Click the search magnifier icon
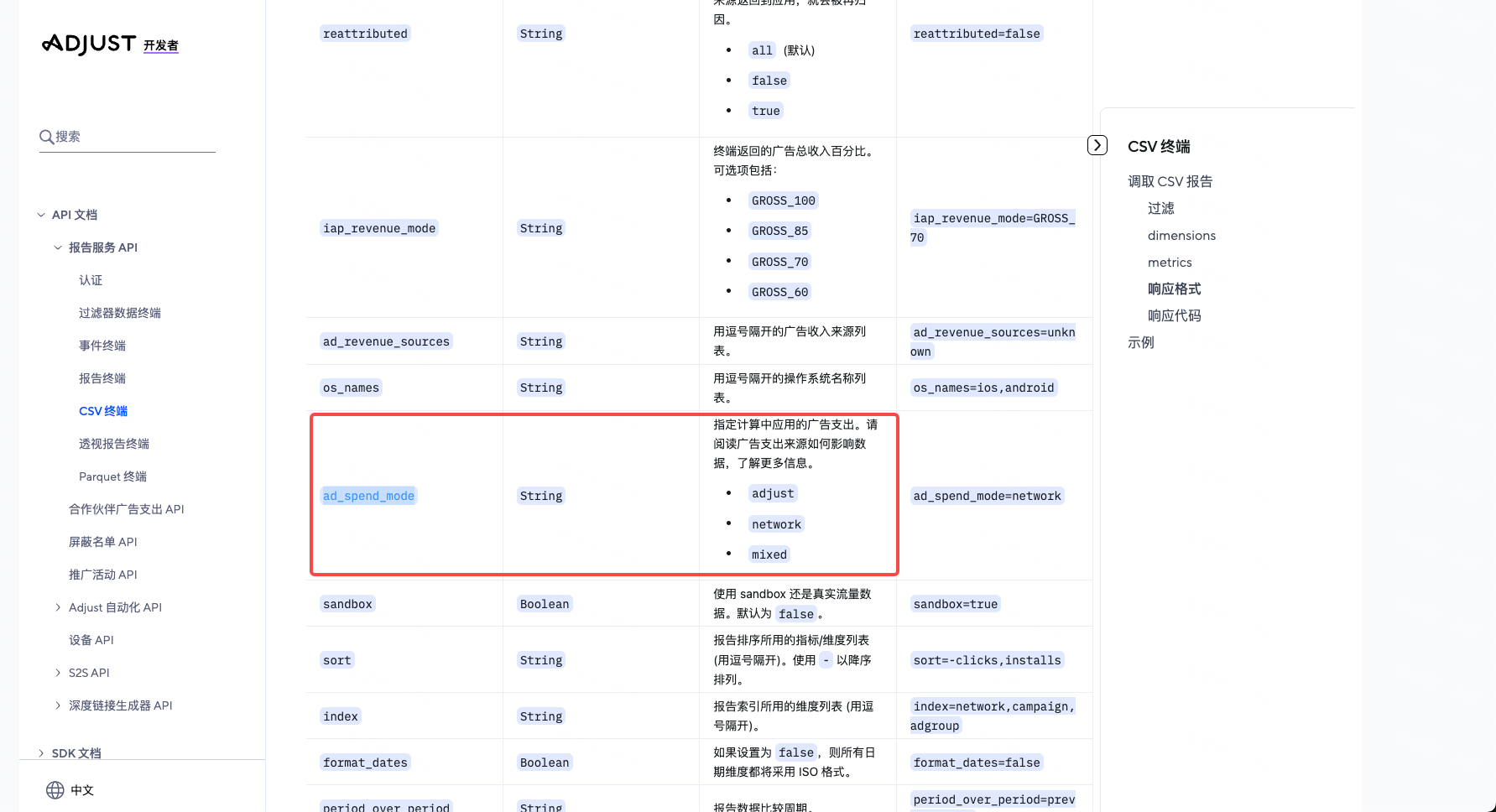The width and height of the screenshot is (1496, 812). pyautogui.click(x=47, y=137)
